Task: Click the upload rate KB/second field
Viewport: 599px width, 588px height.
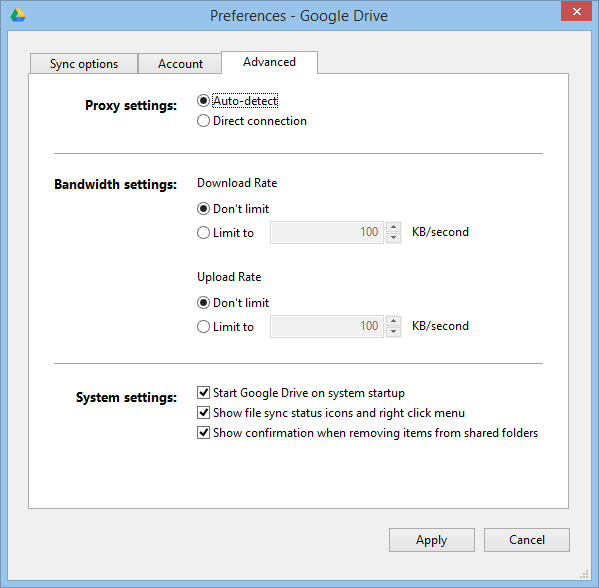Action: (x=327, y=326)
